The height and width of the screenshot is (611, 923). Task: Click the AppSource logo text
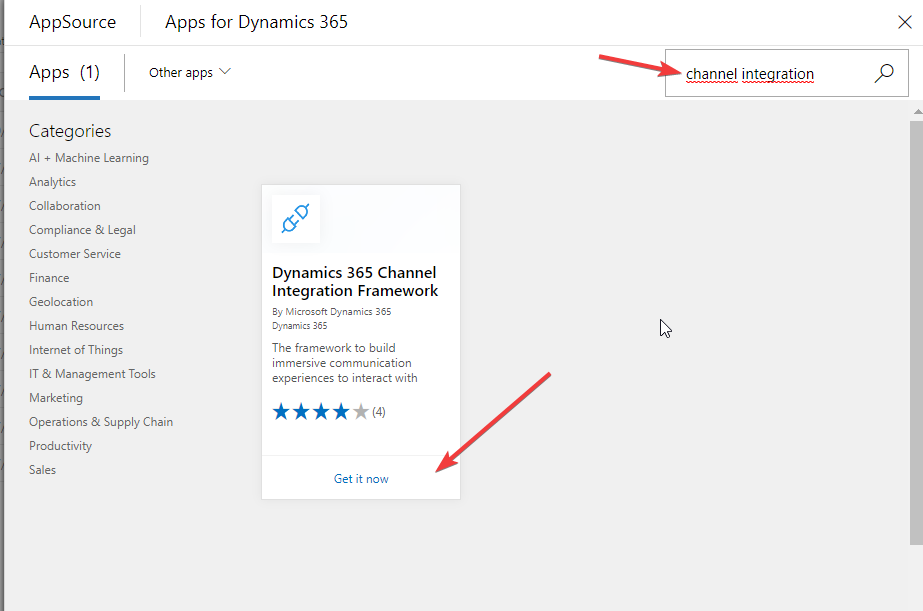72,22
